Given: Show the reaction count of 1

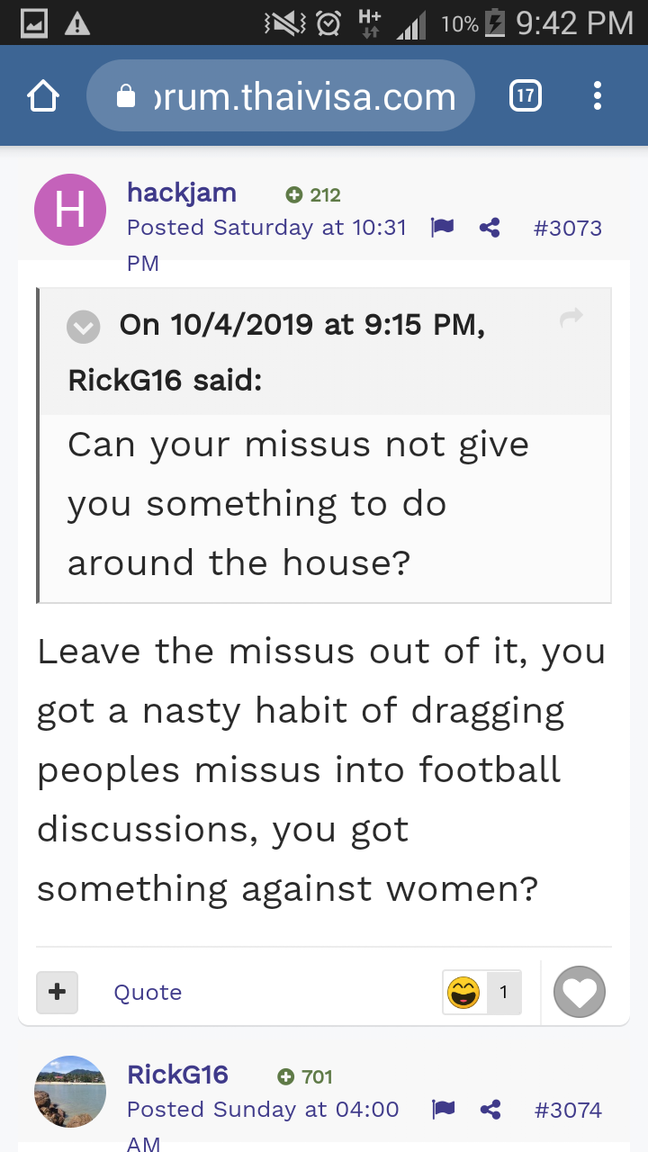Looking at the screenshot, I should (504, 993).
